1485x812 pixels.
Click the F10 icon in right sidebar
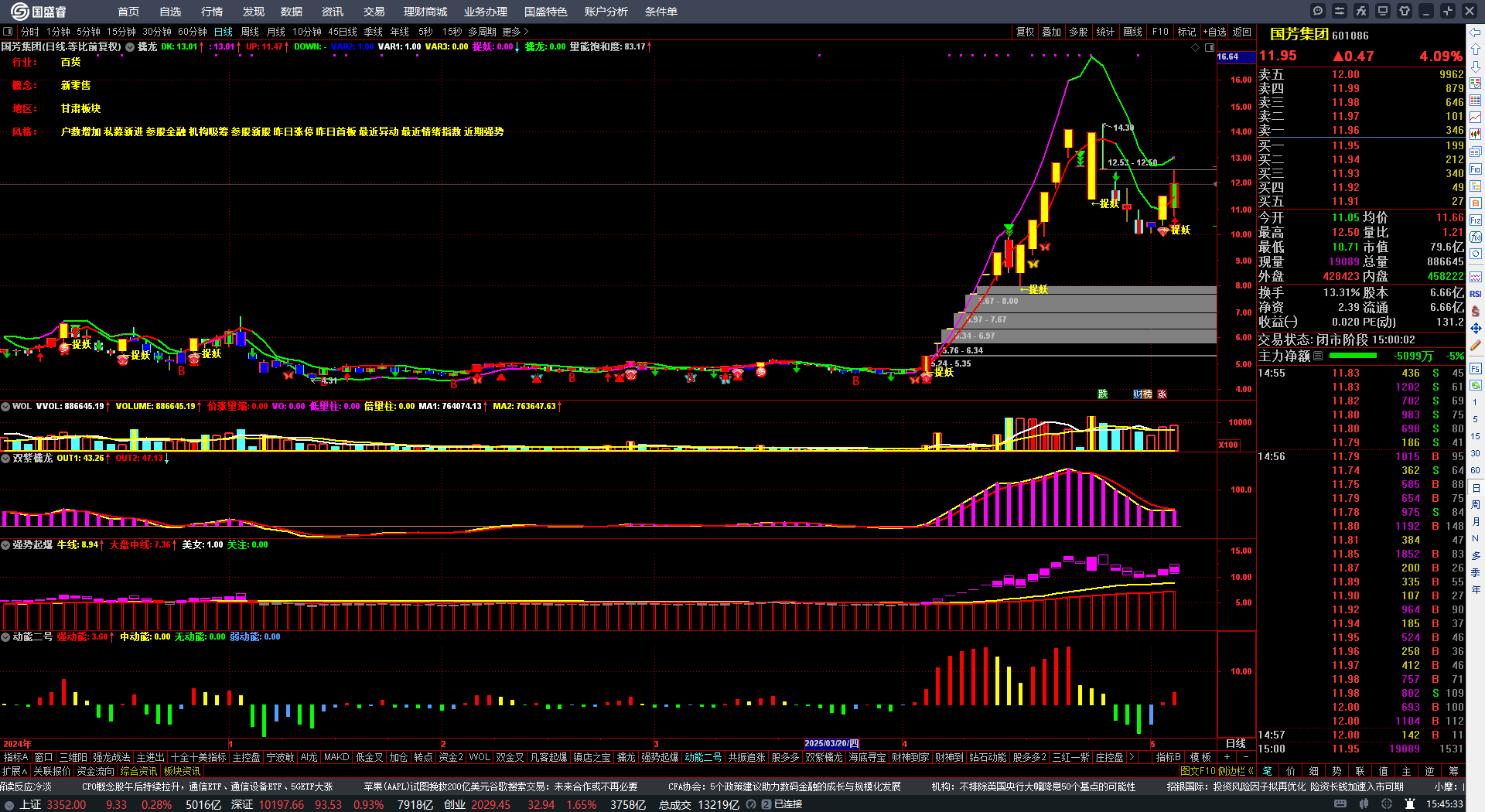pyautogui.click(x=1476, y=169)
